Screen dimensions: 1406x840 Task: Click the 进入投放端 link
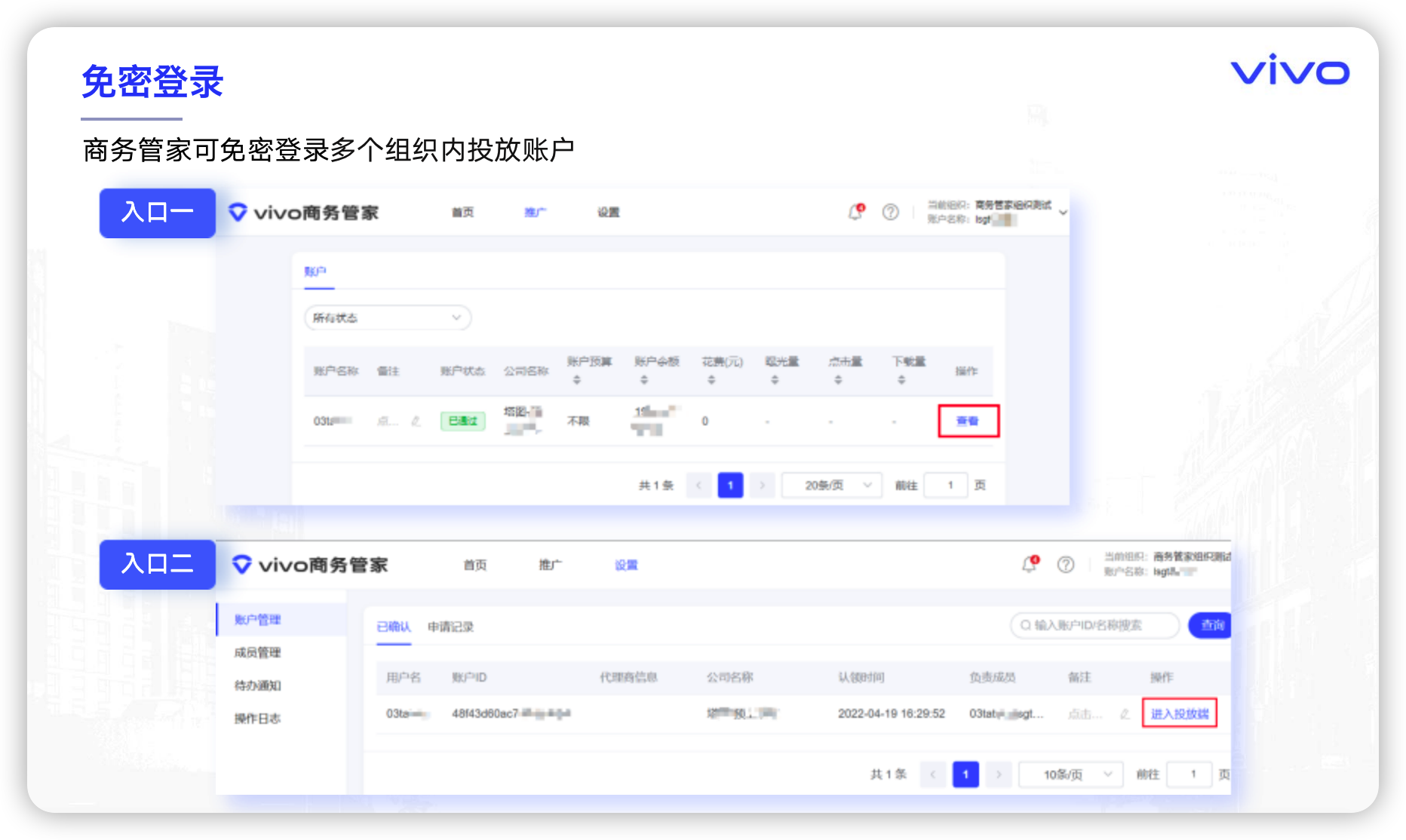point(1179,713)
